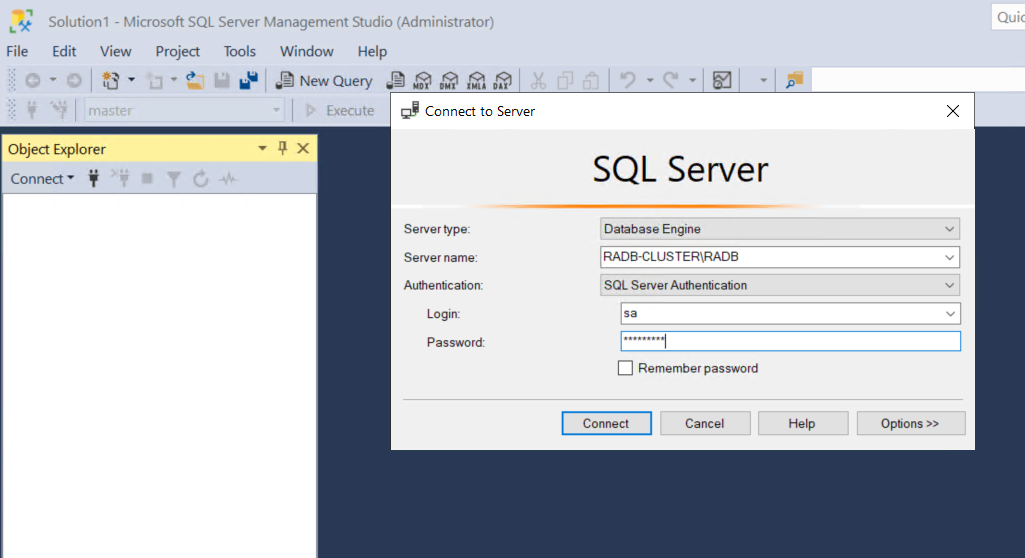Click the Navigate Forward toolbar icon
The height and width of the screenshot is (558, 1025).
point(75,80)
